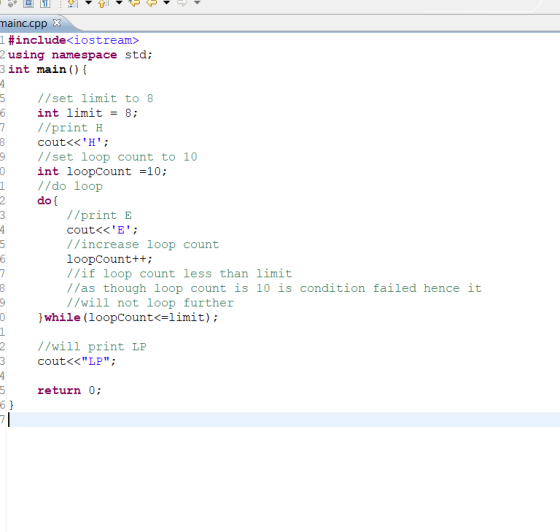Viewport: 560px width, 532px height.
Task: Click the Next Annotation down-arrow icon
Action: [x=72, y=3]
